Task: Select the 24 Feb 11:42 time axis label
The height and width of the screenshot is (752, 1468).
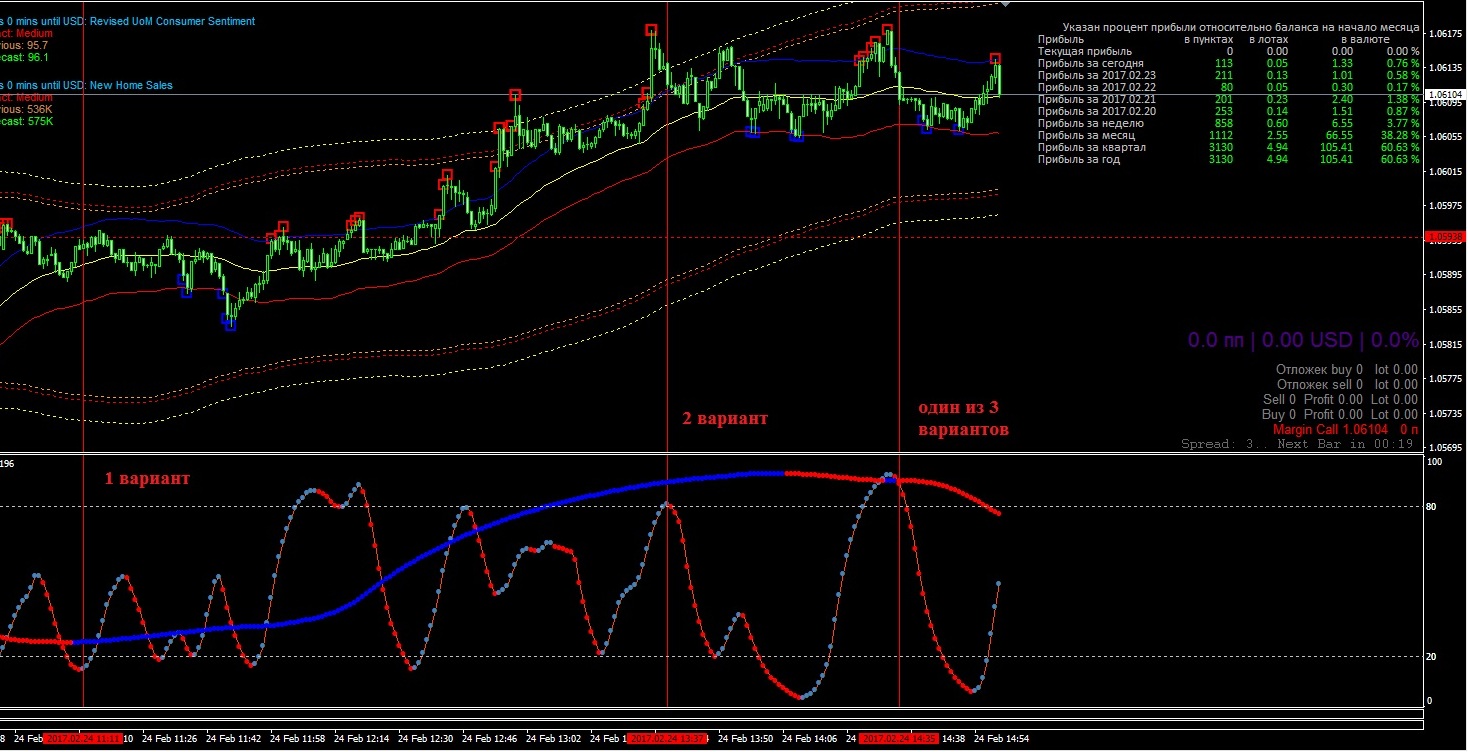Action: 234,739
